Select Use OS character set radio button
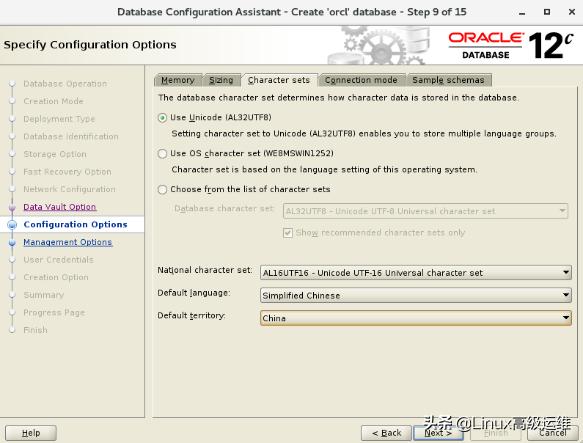The image size is (583, 443). (162, 154)
